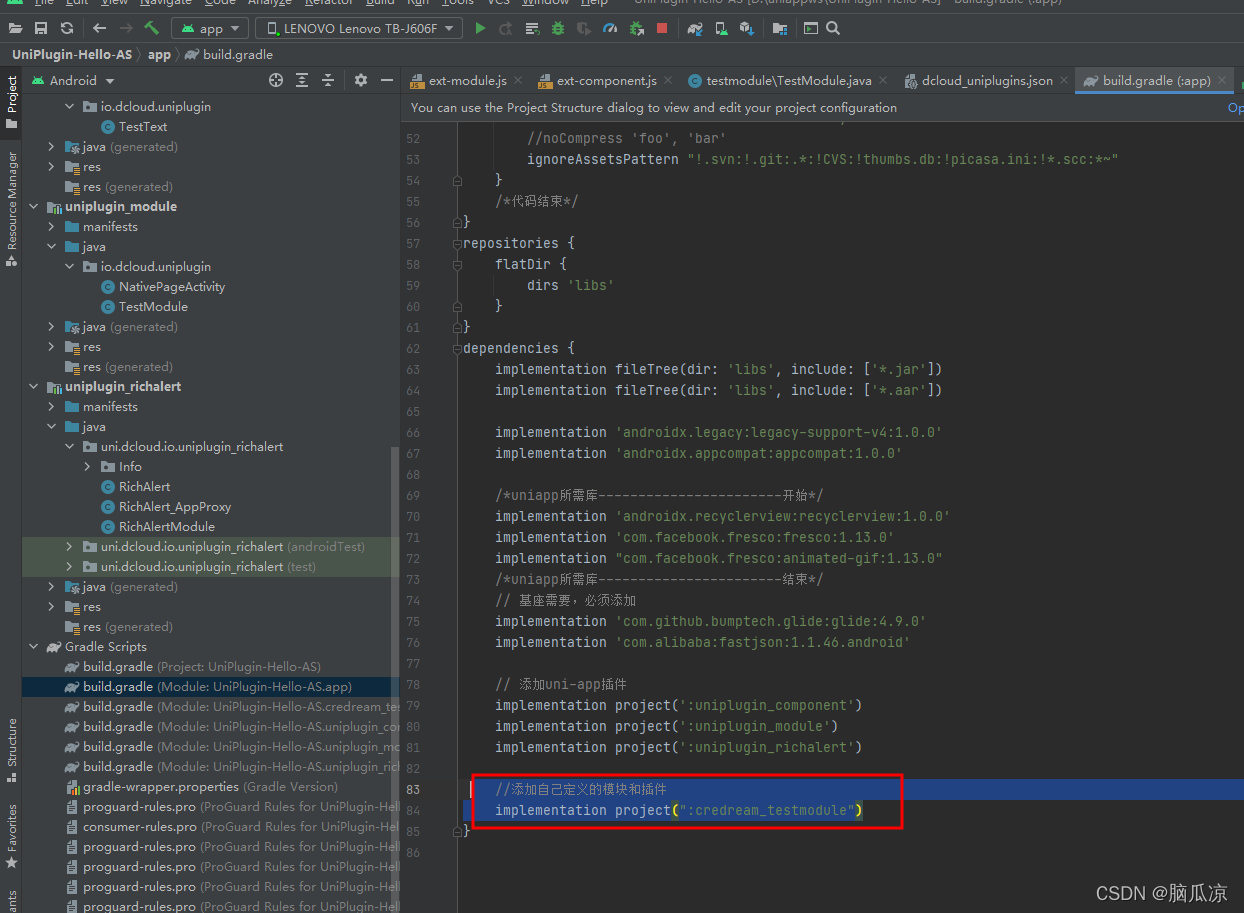Click the Sync/Reload from disk icon
Screen dimensions: 1244x913
pos(67,28)
